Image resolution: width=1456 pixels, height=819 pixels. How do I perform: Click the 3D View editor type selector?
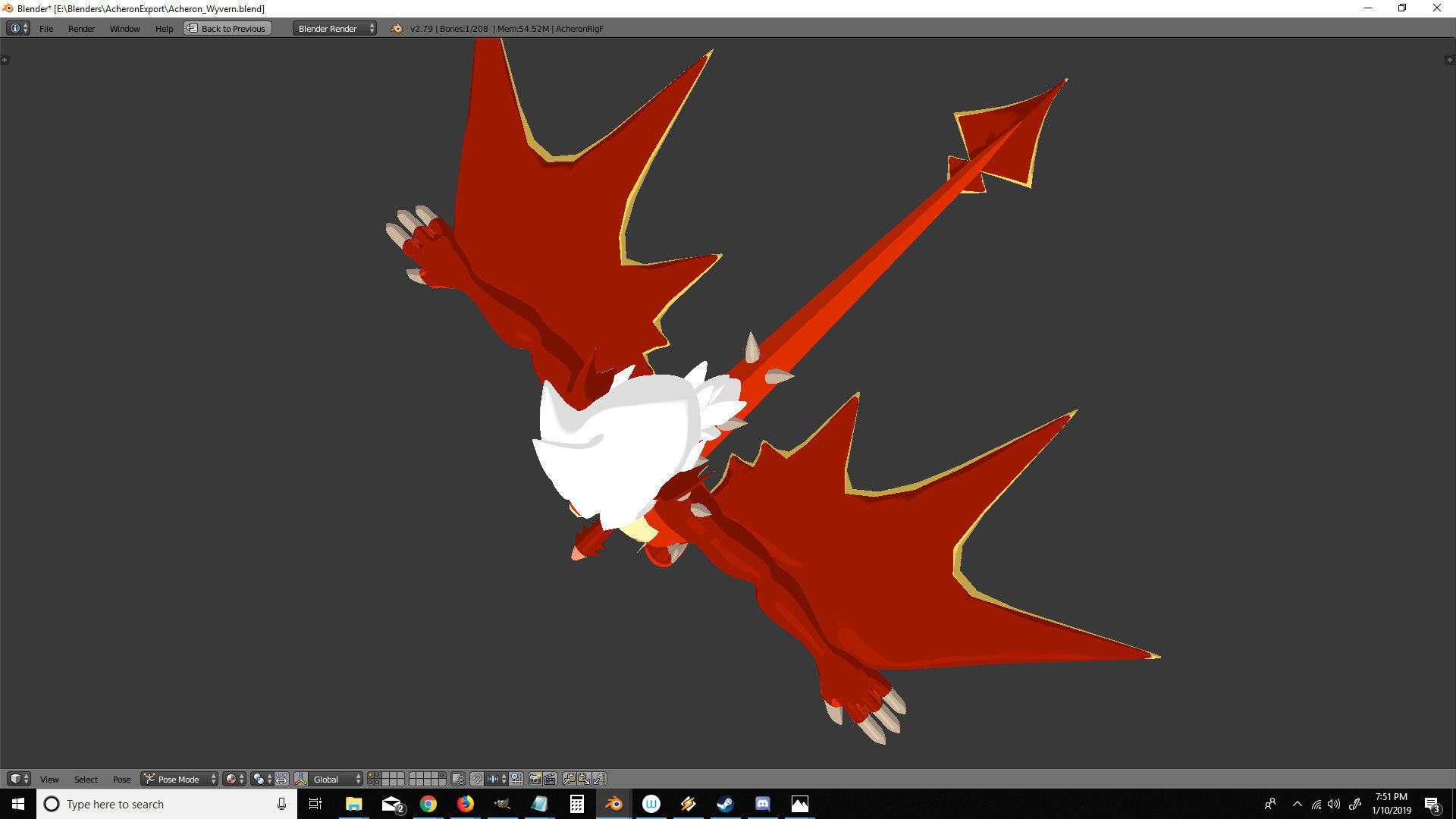click(18, 779)
